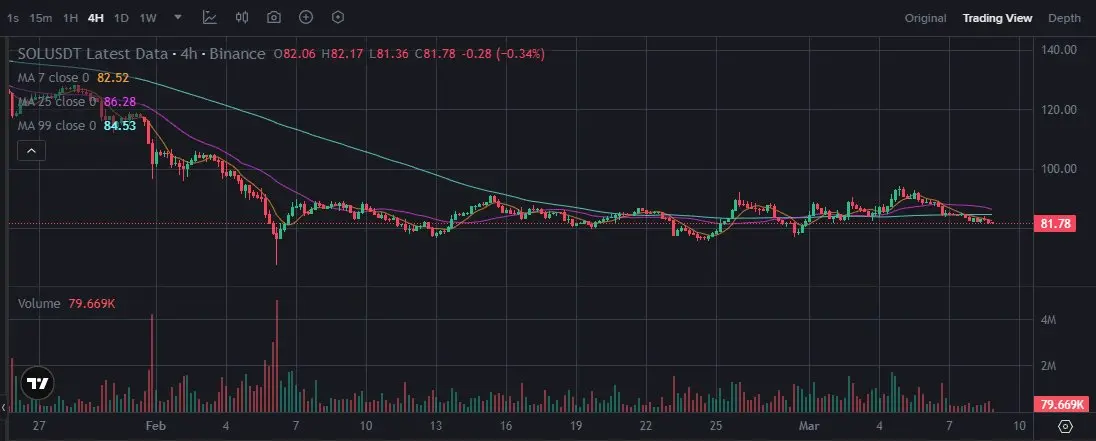Collapse the indicator legend chevron button

click(31, 150)
